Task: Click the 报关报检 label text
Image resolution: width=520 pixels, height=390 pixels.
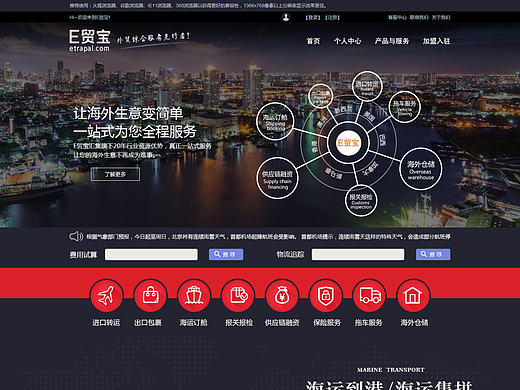Action: coord(239,323)
